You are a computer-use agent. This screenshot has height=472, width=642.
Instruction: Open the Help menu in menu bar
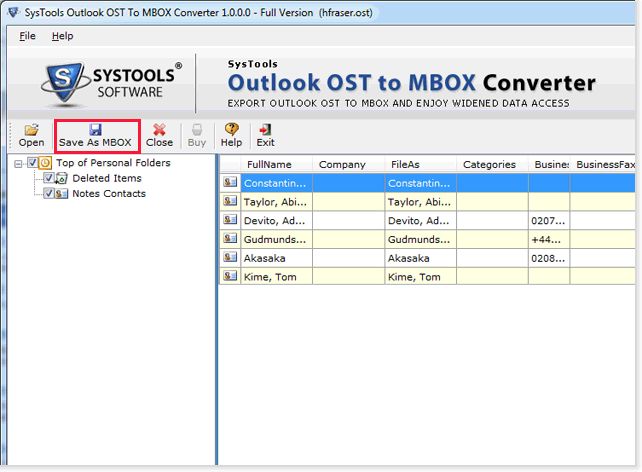[62, 36]
